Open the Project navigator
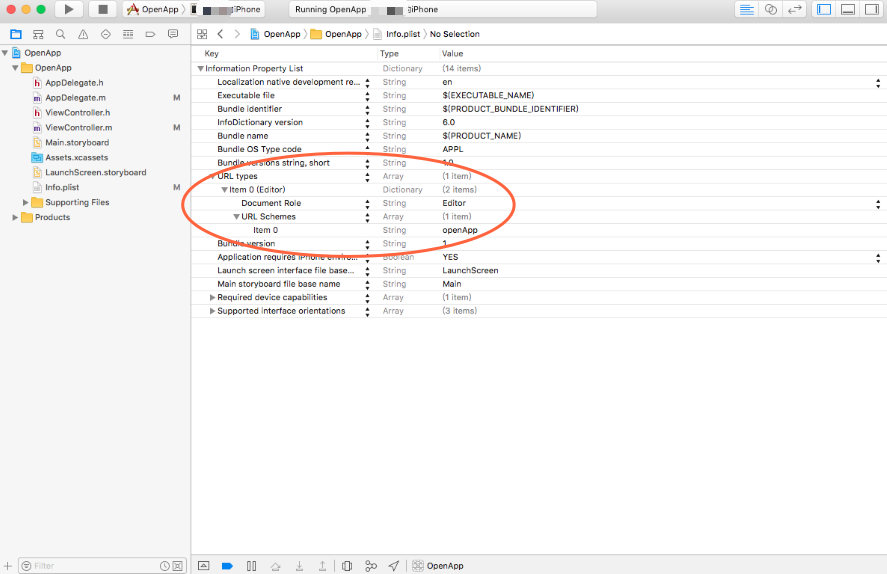The width and height of the screenshot is (887, 574). click(16, 34)
